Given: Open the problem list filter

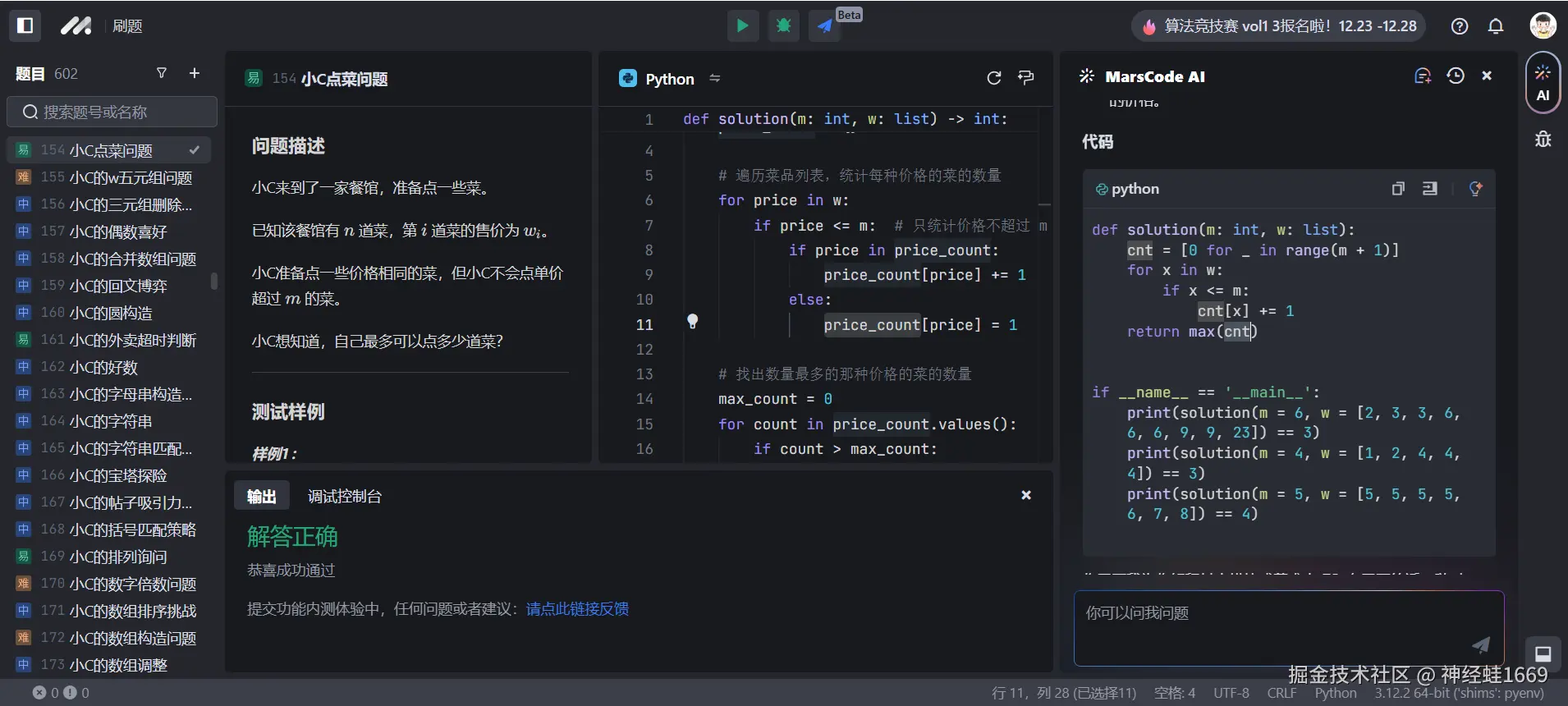Looking at the screenshot, I should click(x=162, y=73).
